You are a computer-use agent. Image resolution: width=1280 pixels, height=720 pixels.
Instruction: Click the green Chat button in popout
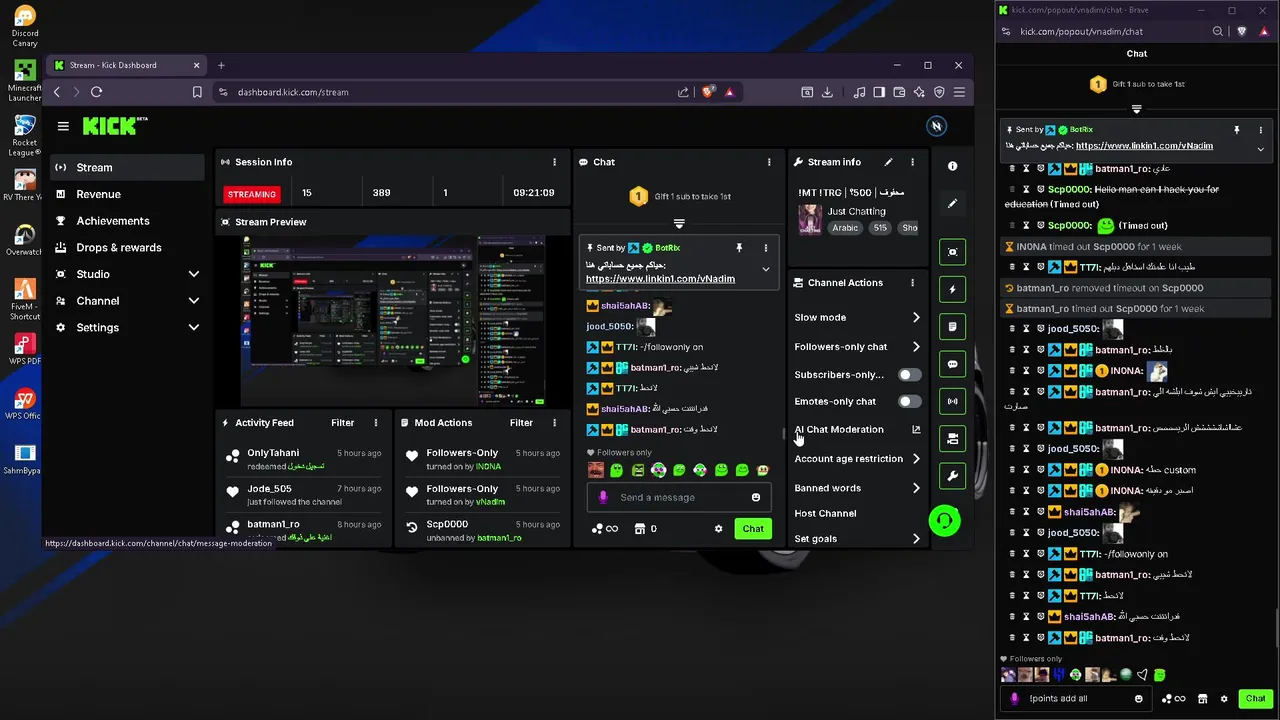[1255, 699]
